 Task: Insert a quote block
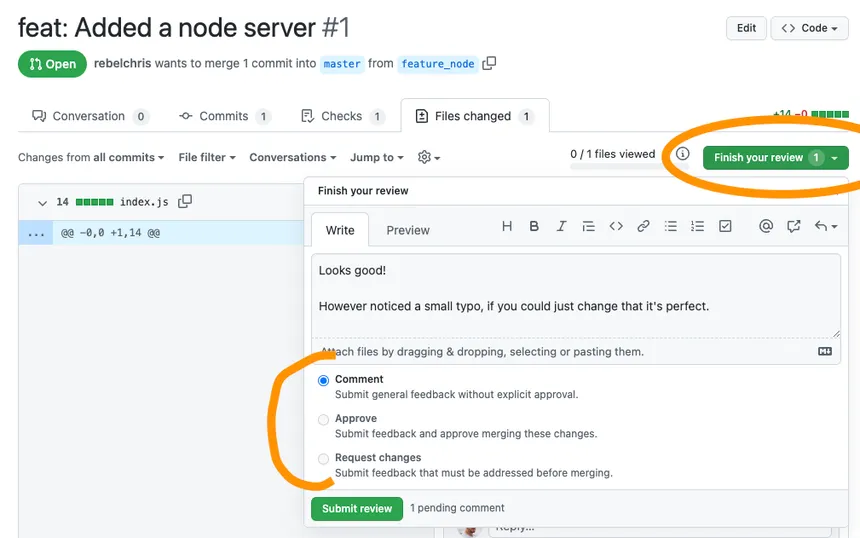tap(589, 226)
